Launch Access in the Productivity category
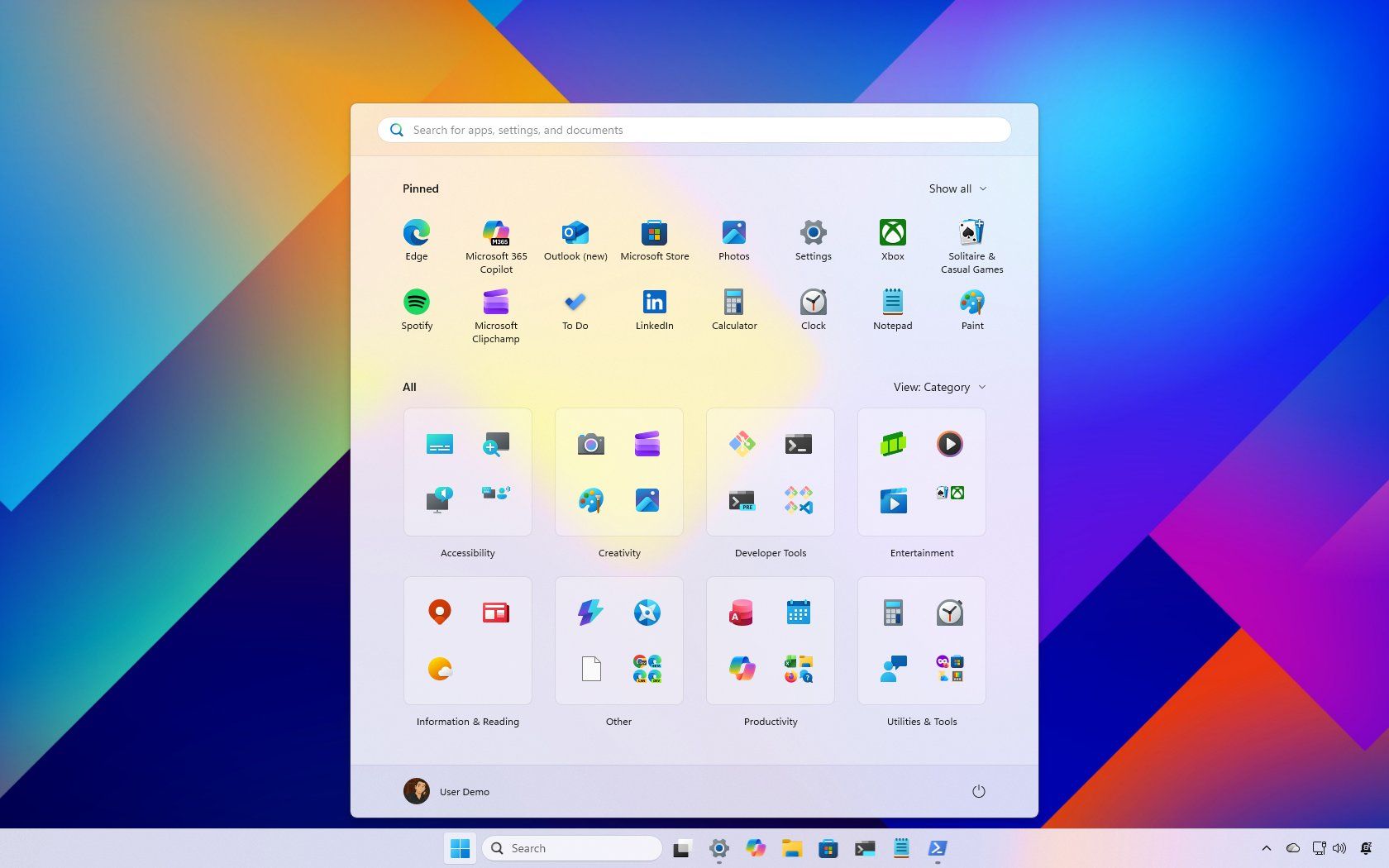1389x868 pixels. [x=742, y=613]
